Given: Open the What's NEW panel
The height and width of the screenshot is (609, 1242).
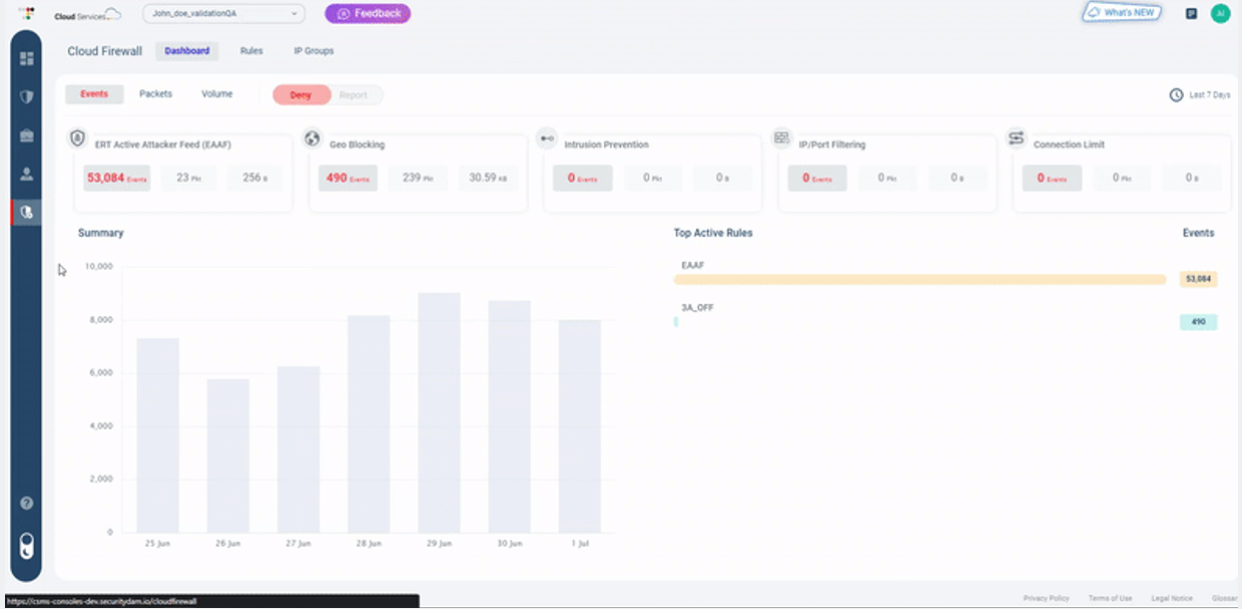Looking at the screenshot, I should [x=1119, y=13].
